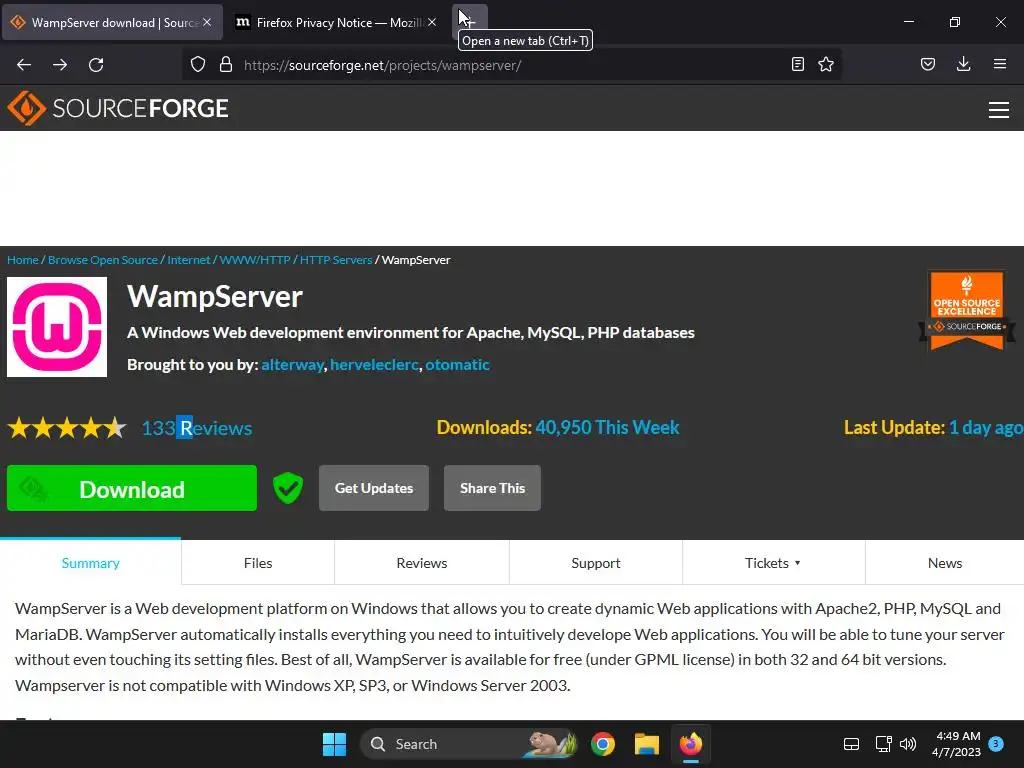This screenshot has width=1024, height=768.
Task: Close the Firefox Privacy Notice tab
Action: coord(432,22)
